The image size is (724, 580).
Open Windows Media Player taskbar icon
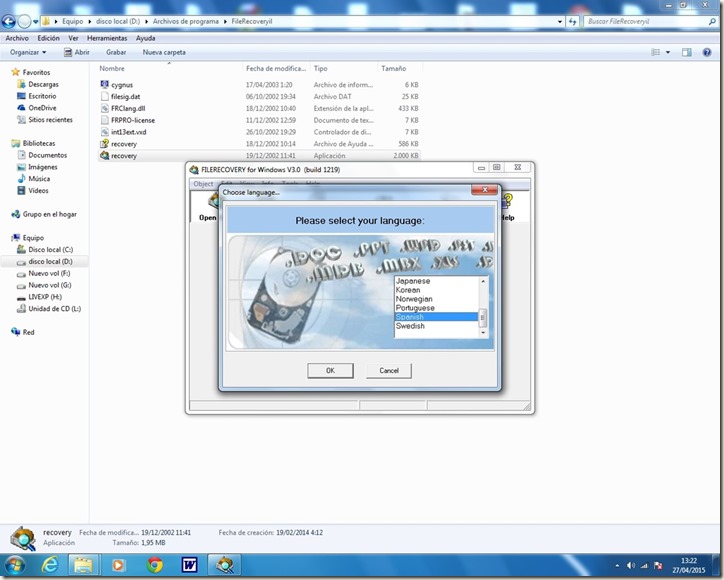119,566
